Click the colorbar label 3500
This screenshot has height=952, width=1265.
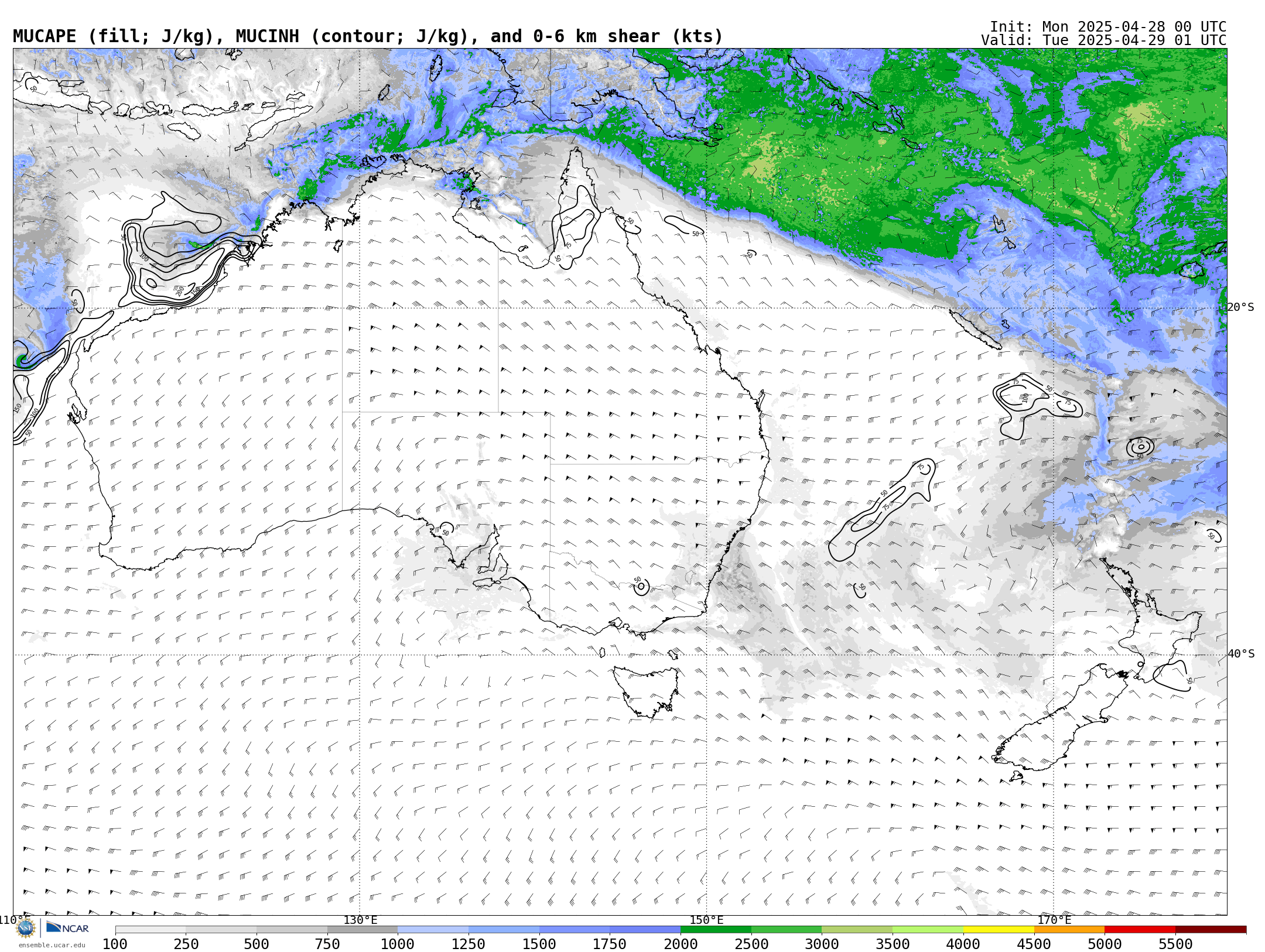[893, 944]
